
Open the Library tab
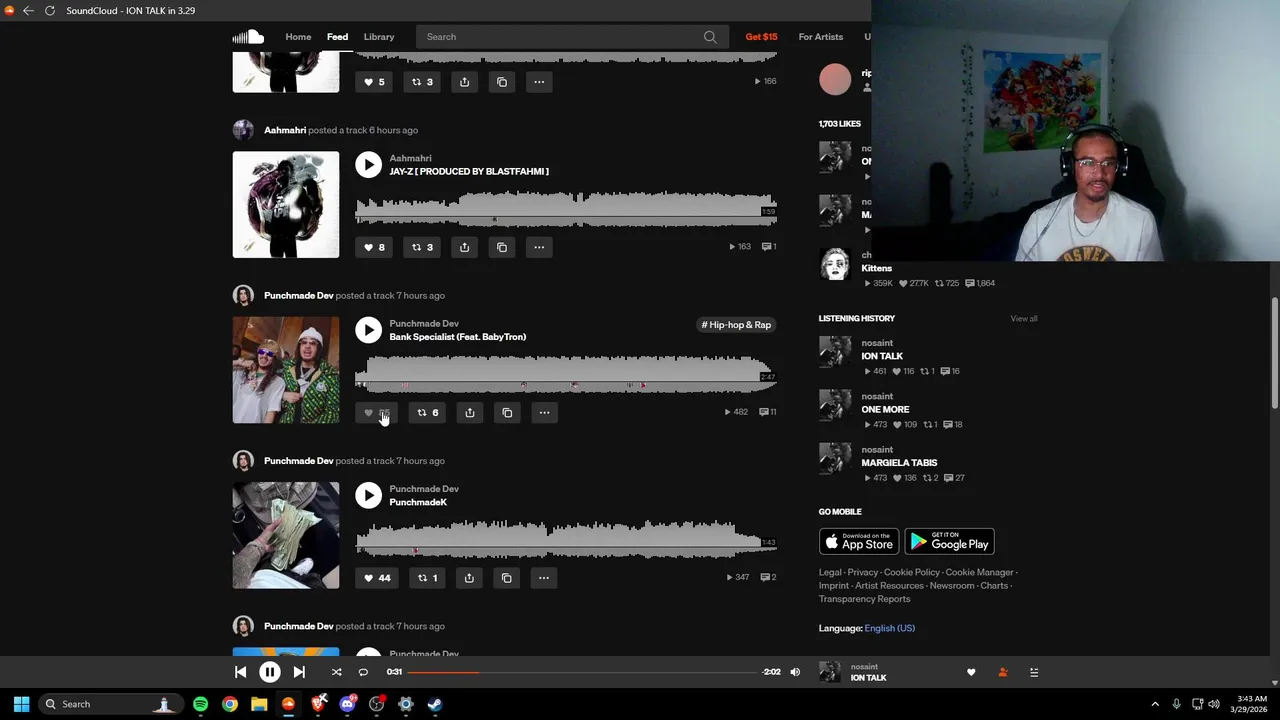[379, 37]
